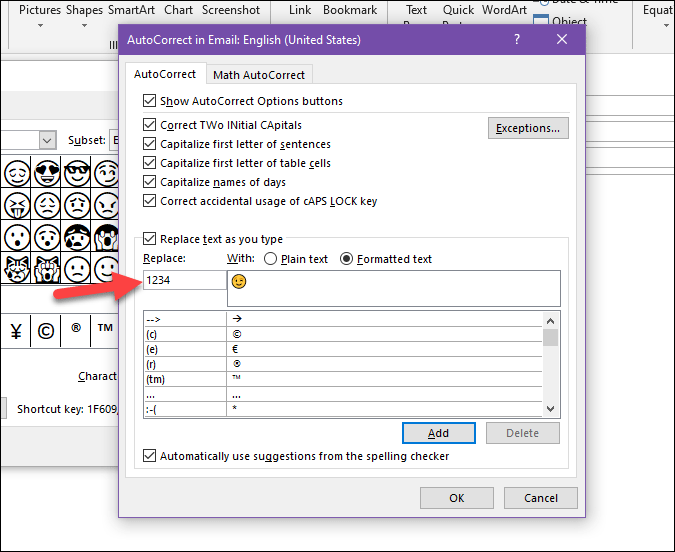This screenshot has height=552, width=675.
Task: Switch to the Math AutoCorrect tab
Action: pos(261,75)
